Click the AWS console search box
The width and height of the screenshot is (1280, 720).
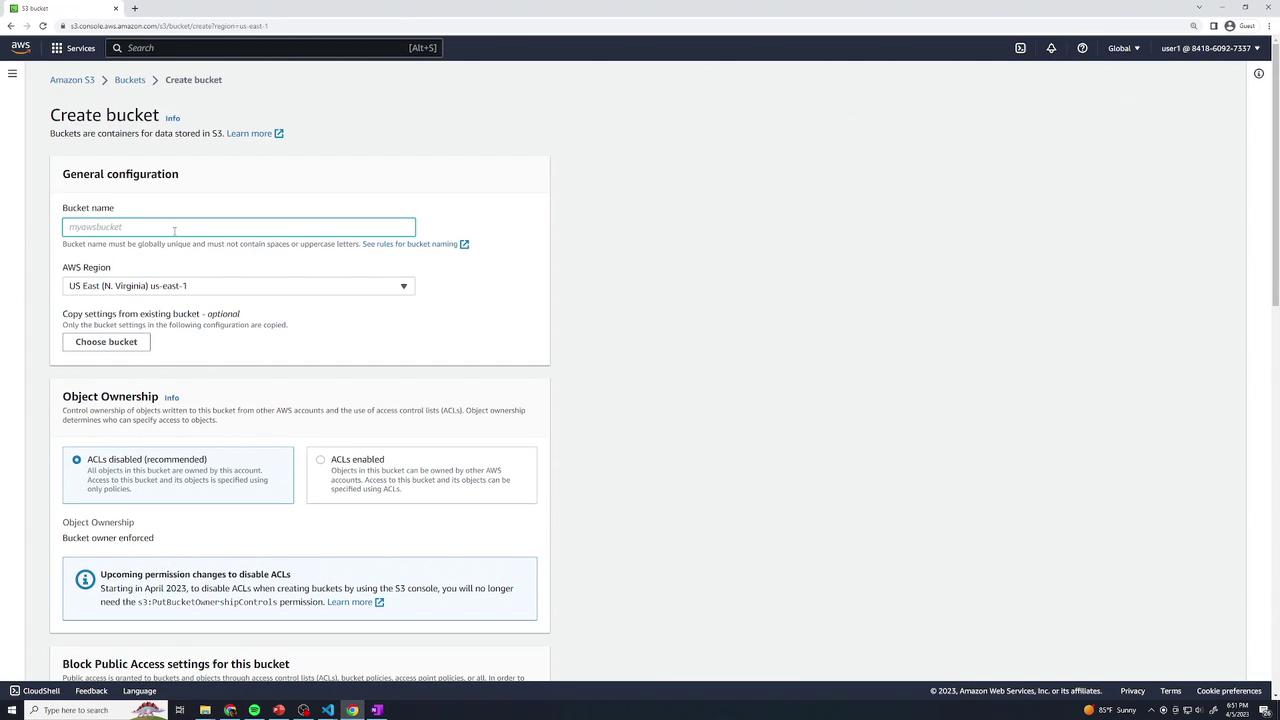[x=274, y=48]
